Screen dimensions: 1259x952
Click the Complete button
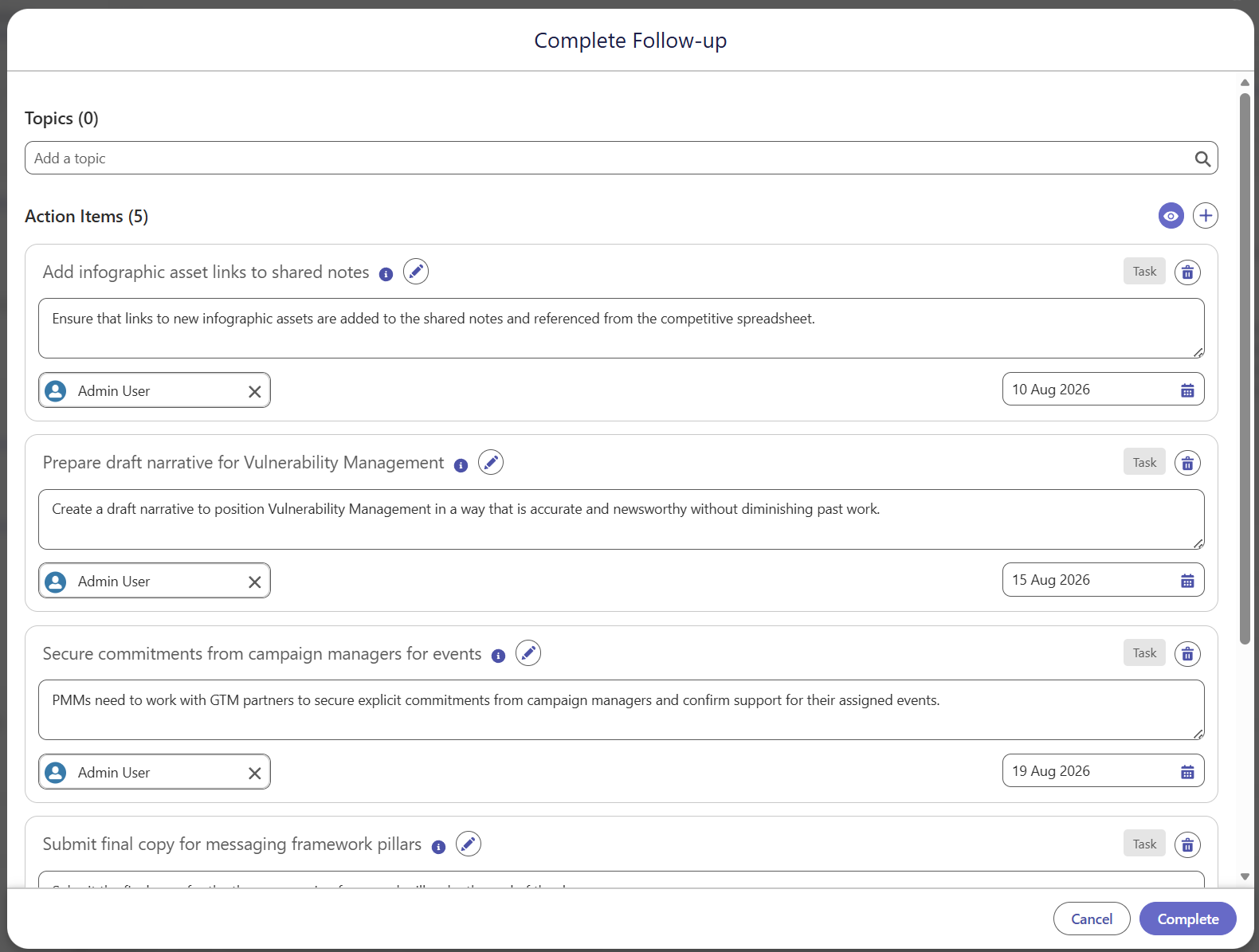point(1187,919)
